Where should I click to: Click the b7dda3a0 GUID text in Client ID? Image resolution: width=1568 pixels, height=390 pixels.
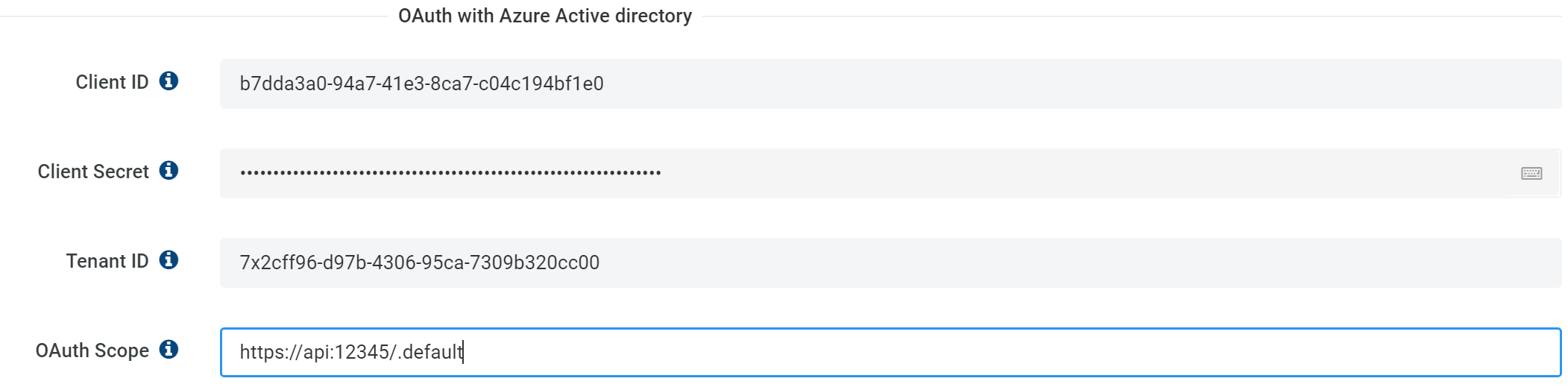coord(421,84)
